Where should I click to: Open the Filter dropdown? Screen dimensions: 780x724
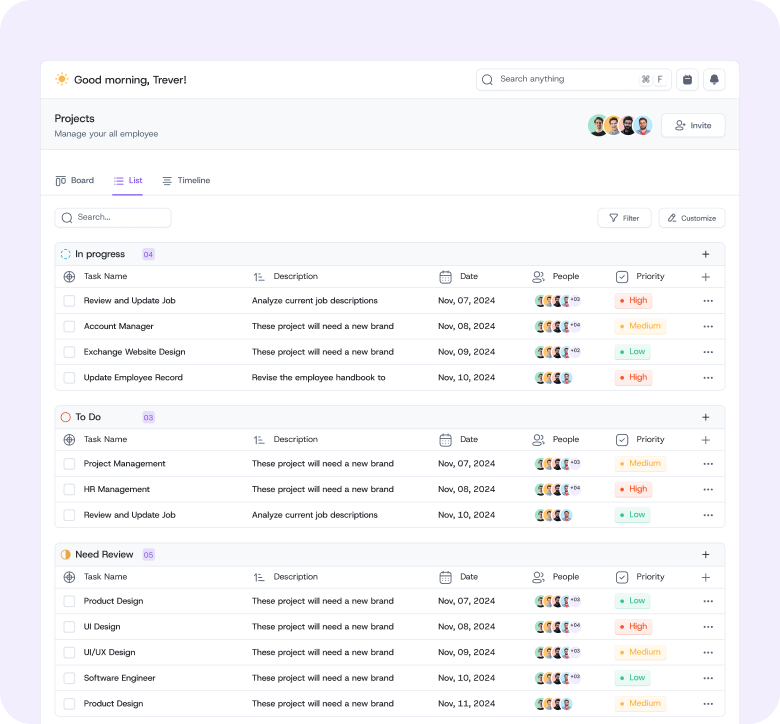624,218
